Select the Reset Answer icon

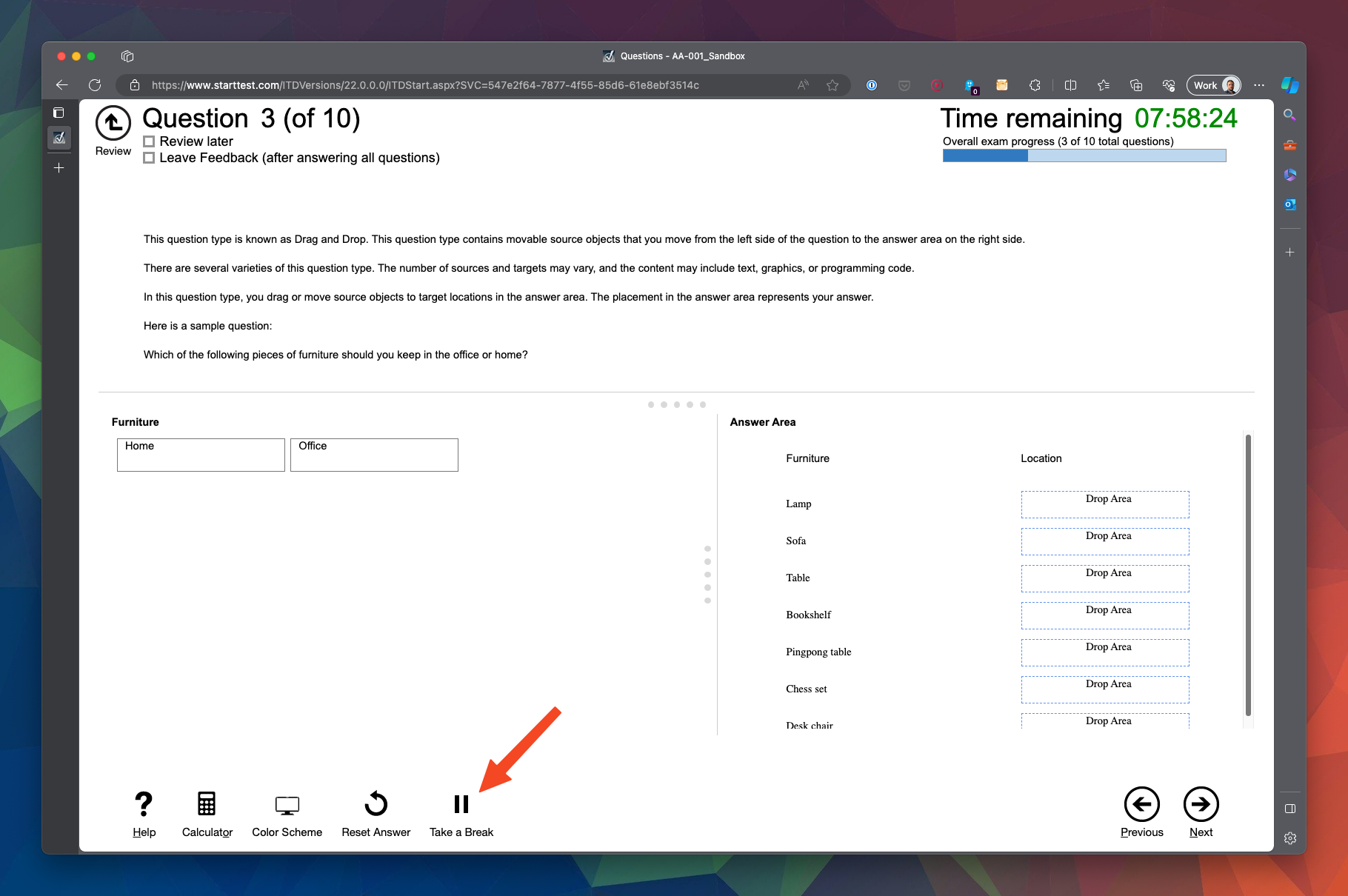pos(376,804)
